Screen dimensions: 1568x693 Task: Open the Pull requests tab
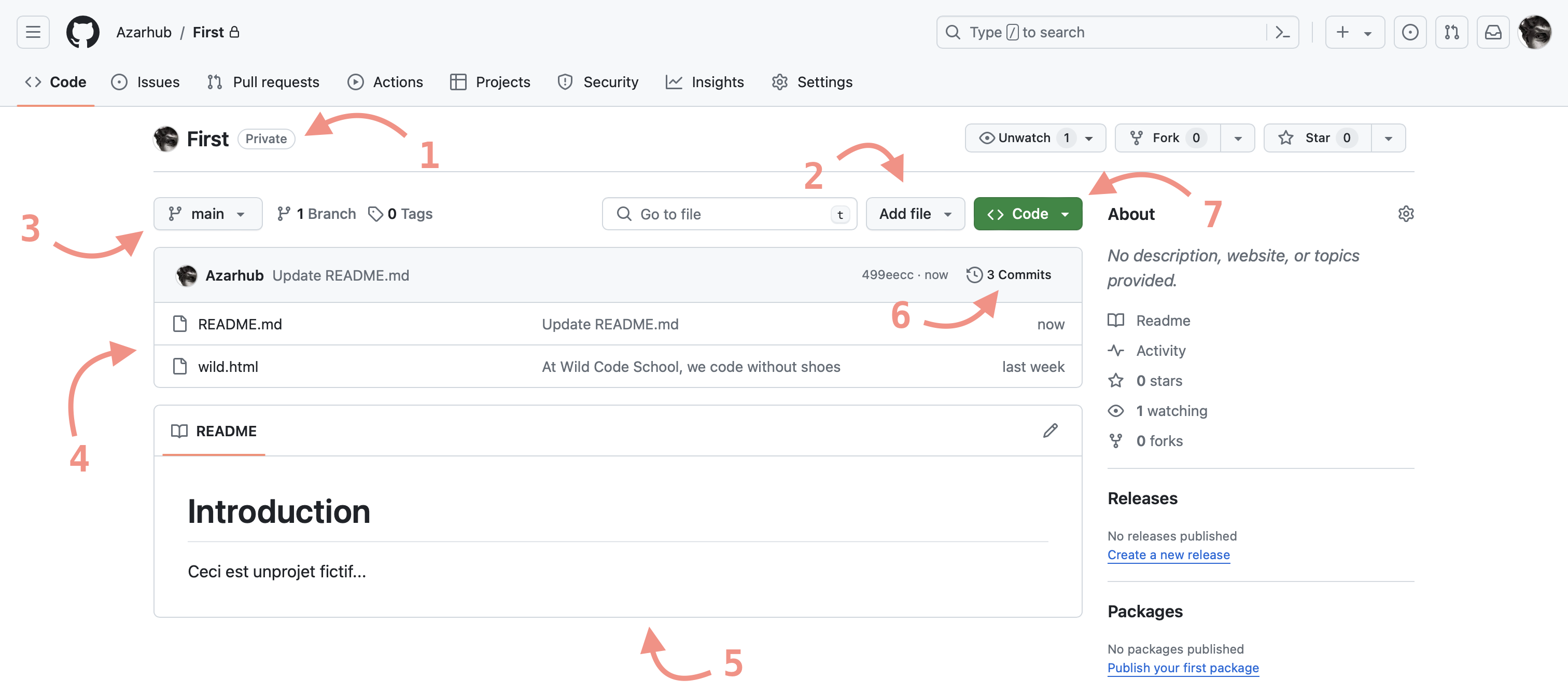[x=263, y=81]
